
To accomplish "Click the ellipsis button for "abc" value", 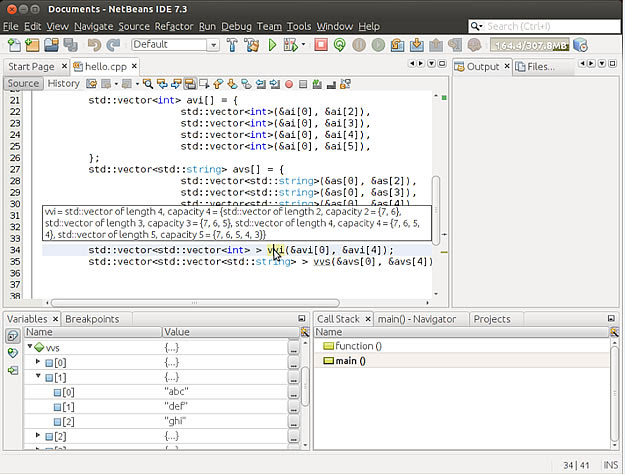I will click(x=294, y=393).
